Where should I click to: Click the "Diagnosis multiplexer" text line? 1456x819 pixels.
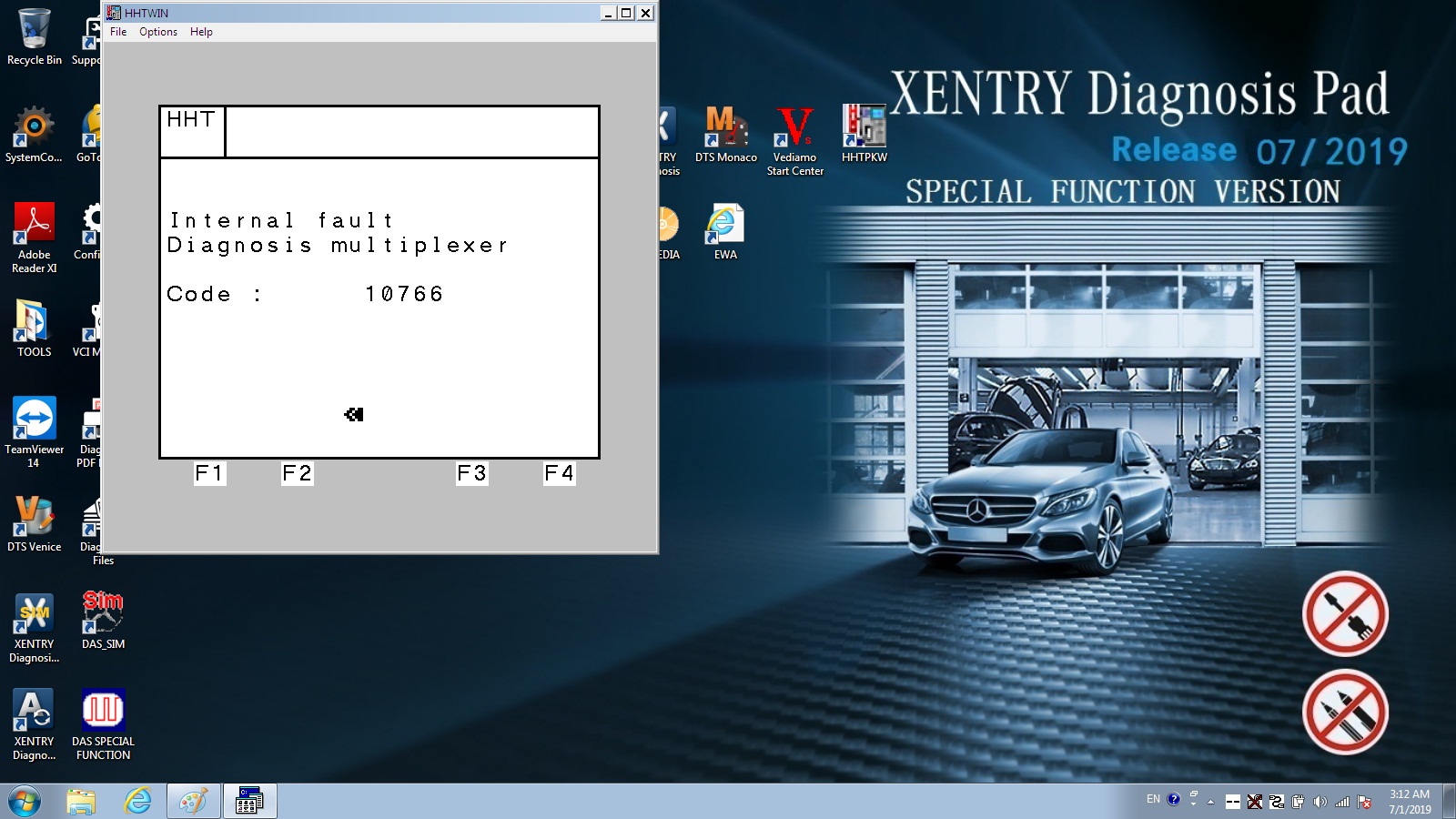337,245
